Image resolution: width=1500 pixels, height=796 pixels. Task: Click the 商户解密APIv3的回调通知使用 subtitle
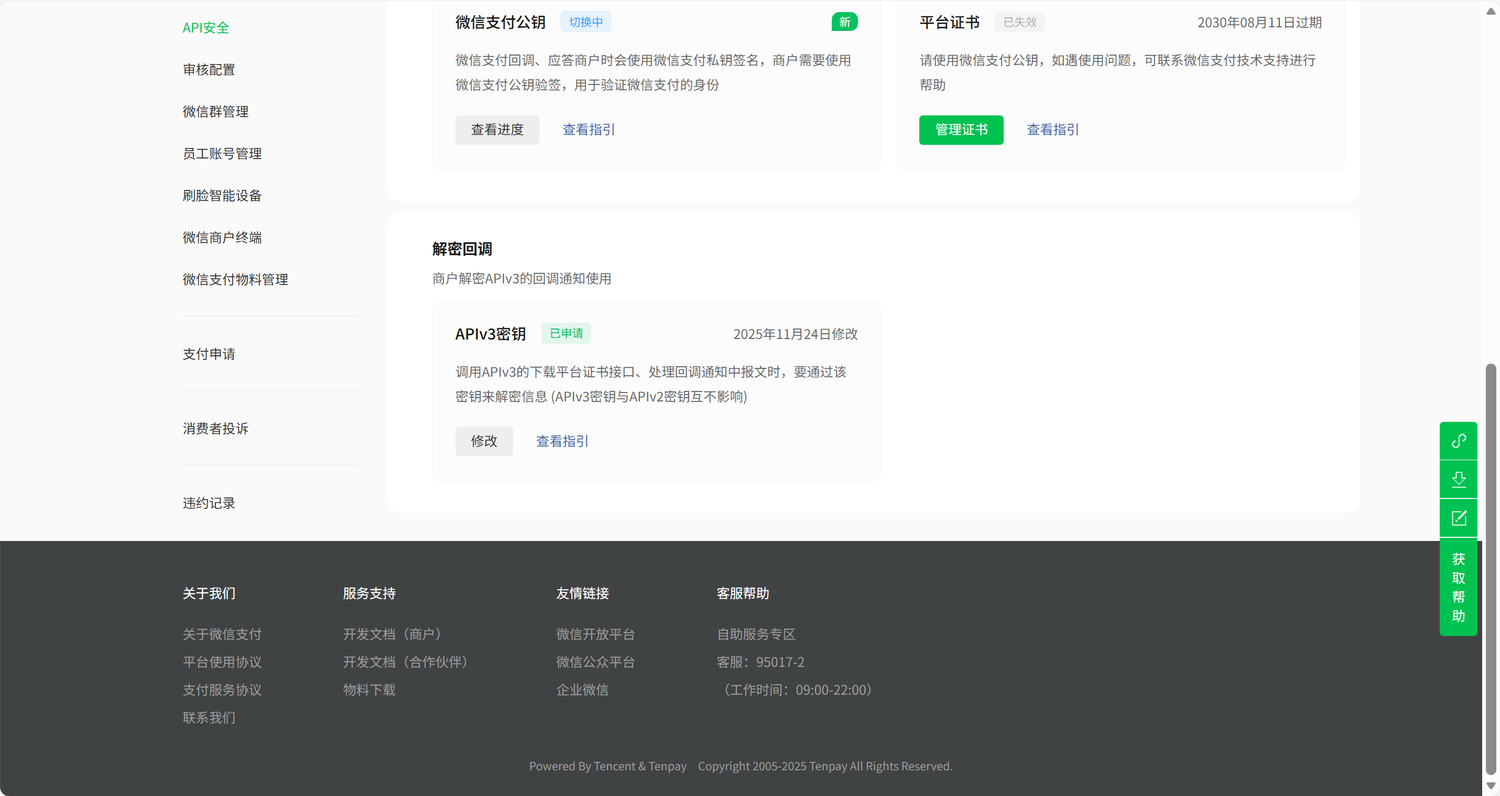coord(522,279)
